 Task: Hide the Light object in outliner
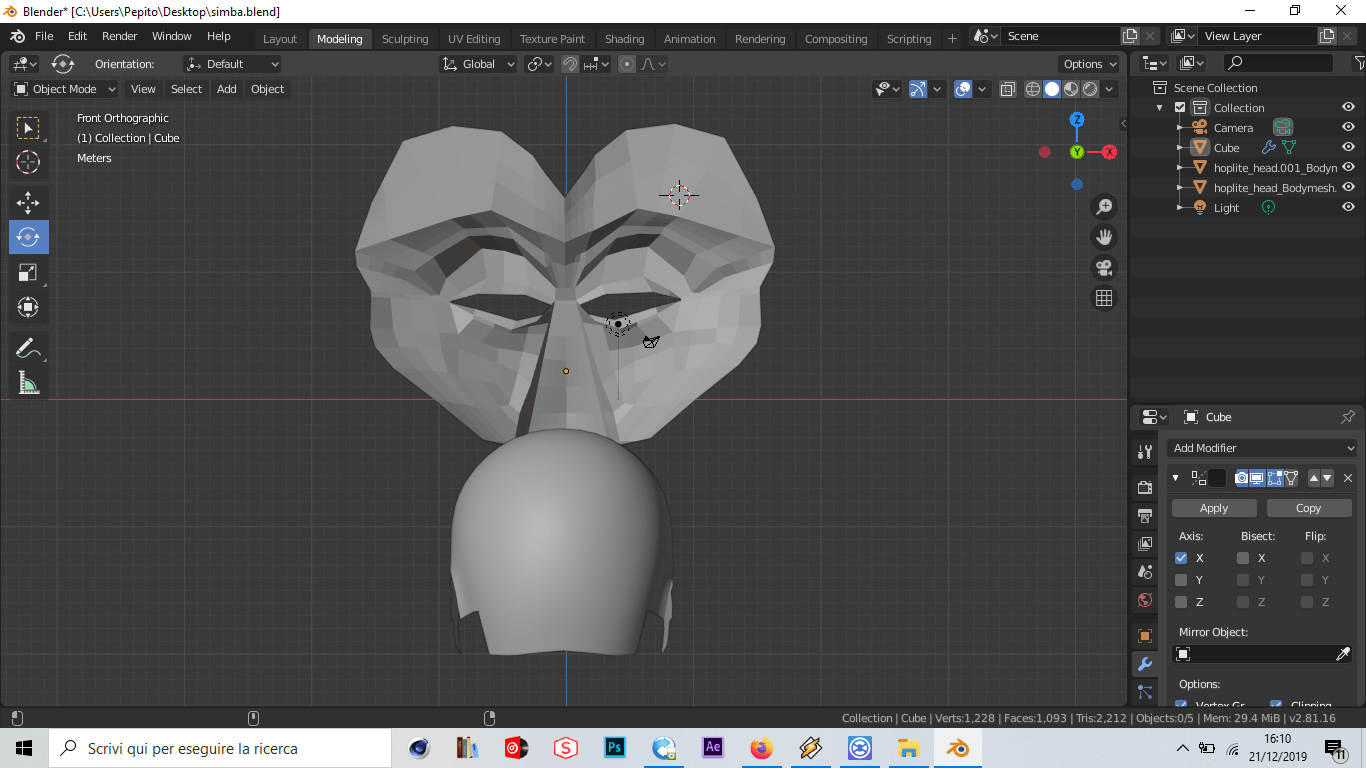point(1348,207)
